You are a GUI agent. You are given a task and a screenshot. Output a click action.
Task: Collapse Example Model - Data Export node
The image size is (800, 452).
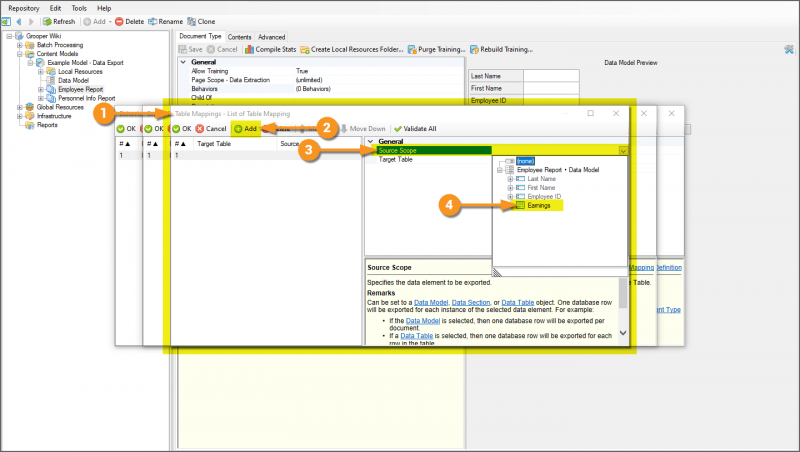(30, 63)
